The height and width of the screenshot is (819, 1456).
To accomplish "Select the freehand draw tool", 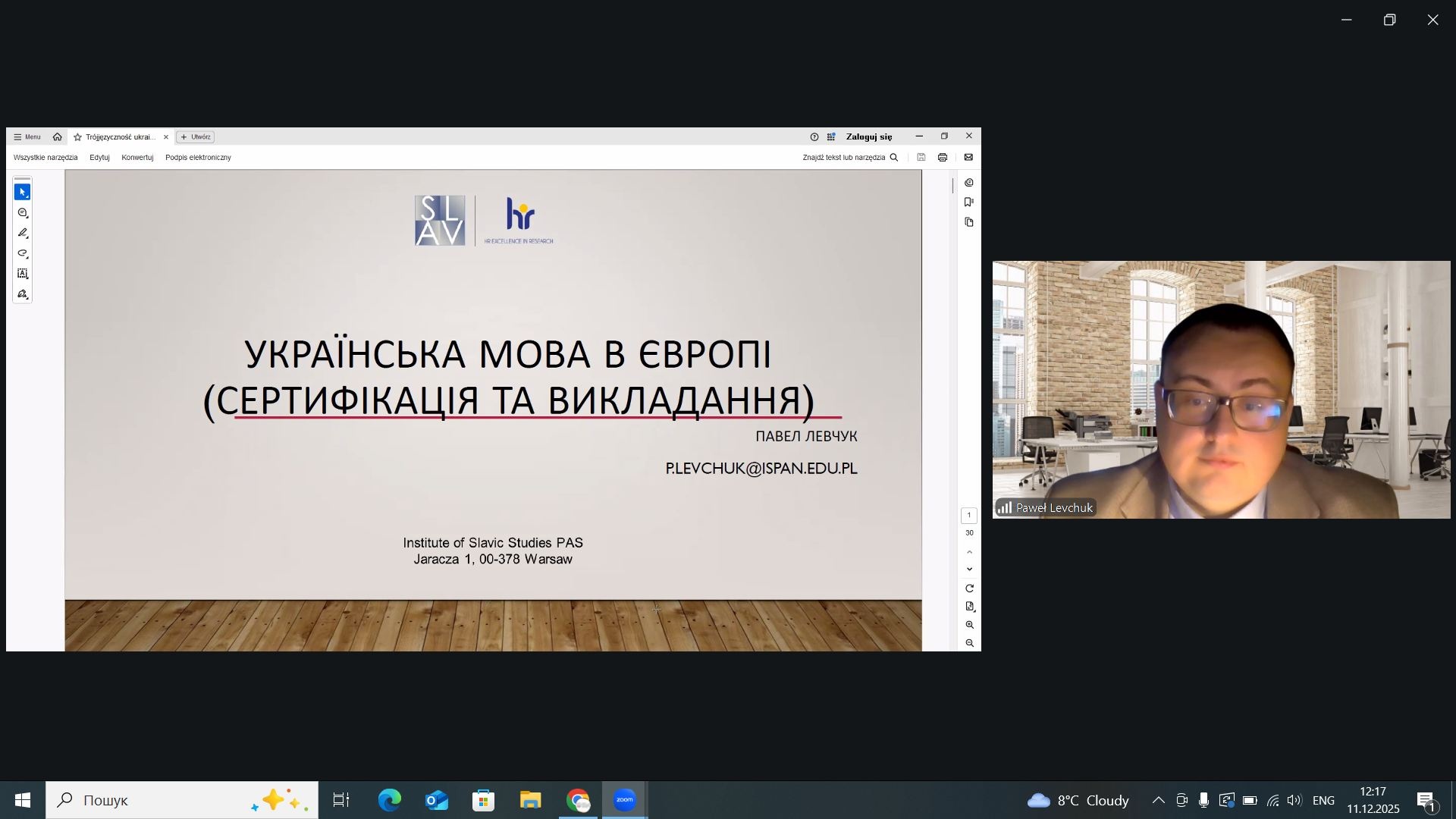I will tap(22, 254).
